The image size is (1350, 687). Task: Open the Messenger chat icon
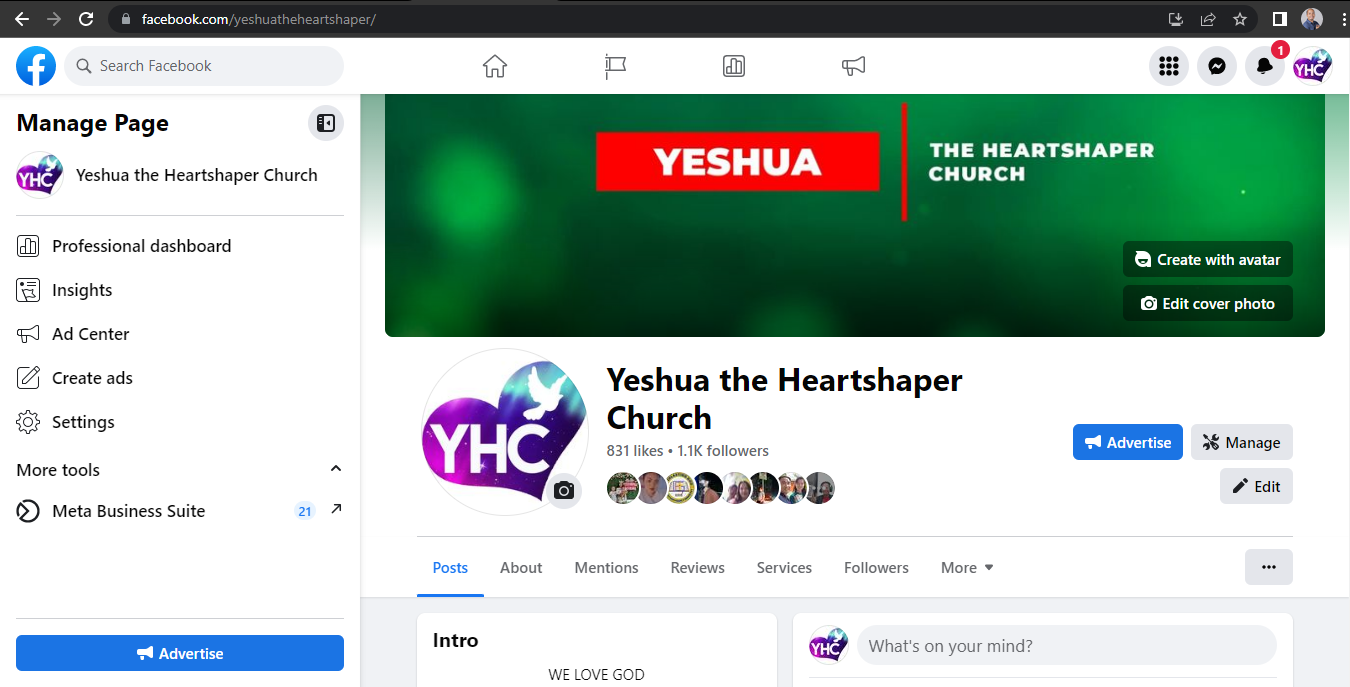(x=1217, y=66)
